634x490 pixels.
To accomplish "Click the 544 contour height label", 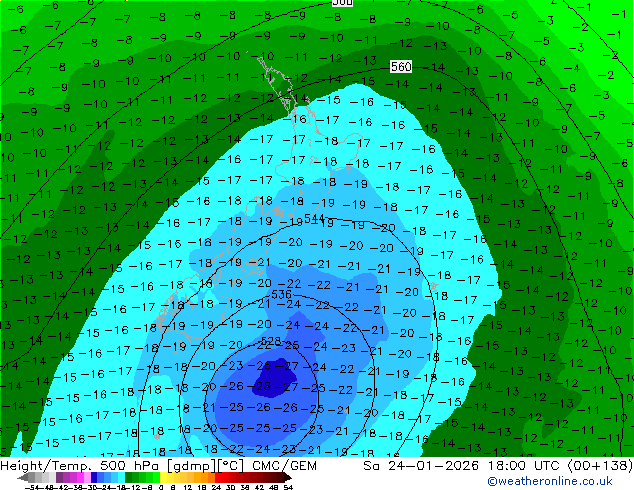I will click(x=314, y=218).
